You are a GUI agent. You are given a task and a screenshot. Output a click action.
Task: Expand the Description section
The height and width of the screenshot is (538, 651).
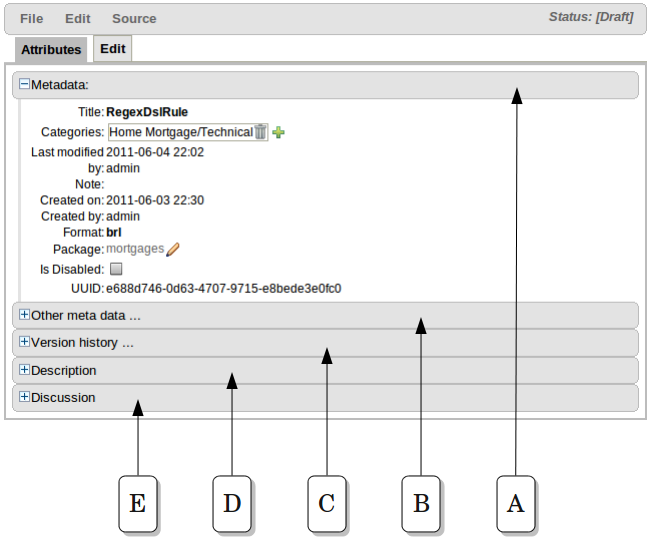tap(25, 370)
